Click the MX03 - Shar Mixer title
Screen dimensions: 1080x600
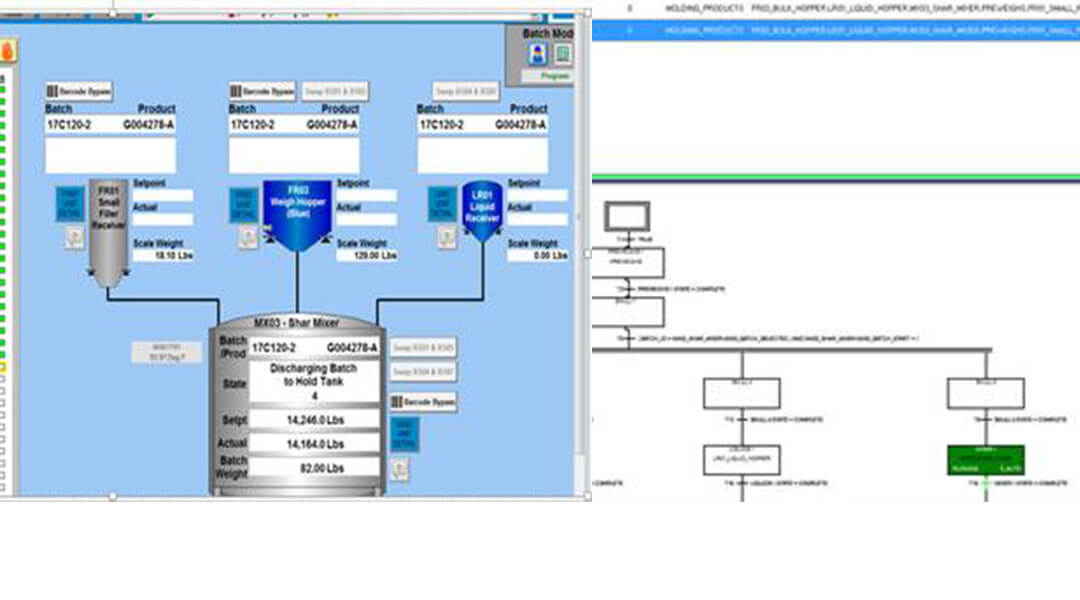point(296,322)
